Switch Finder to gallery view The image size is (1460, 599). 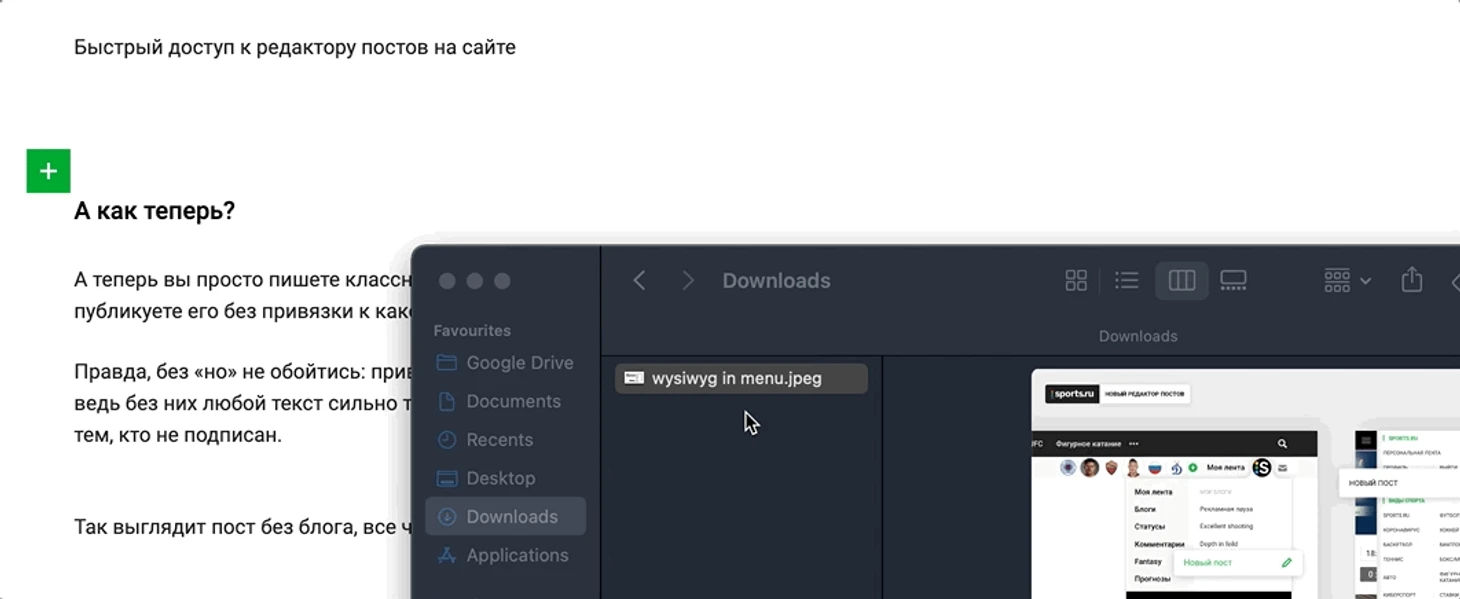1233,281
